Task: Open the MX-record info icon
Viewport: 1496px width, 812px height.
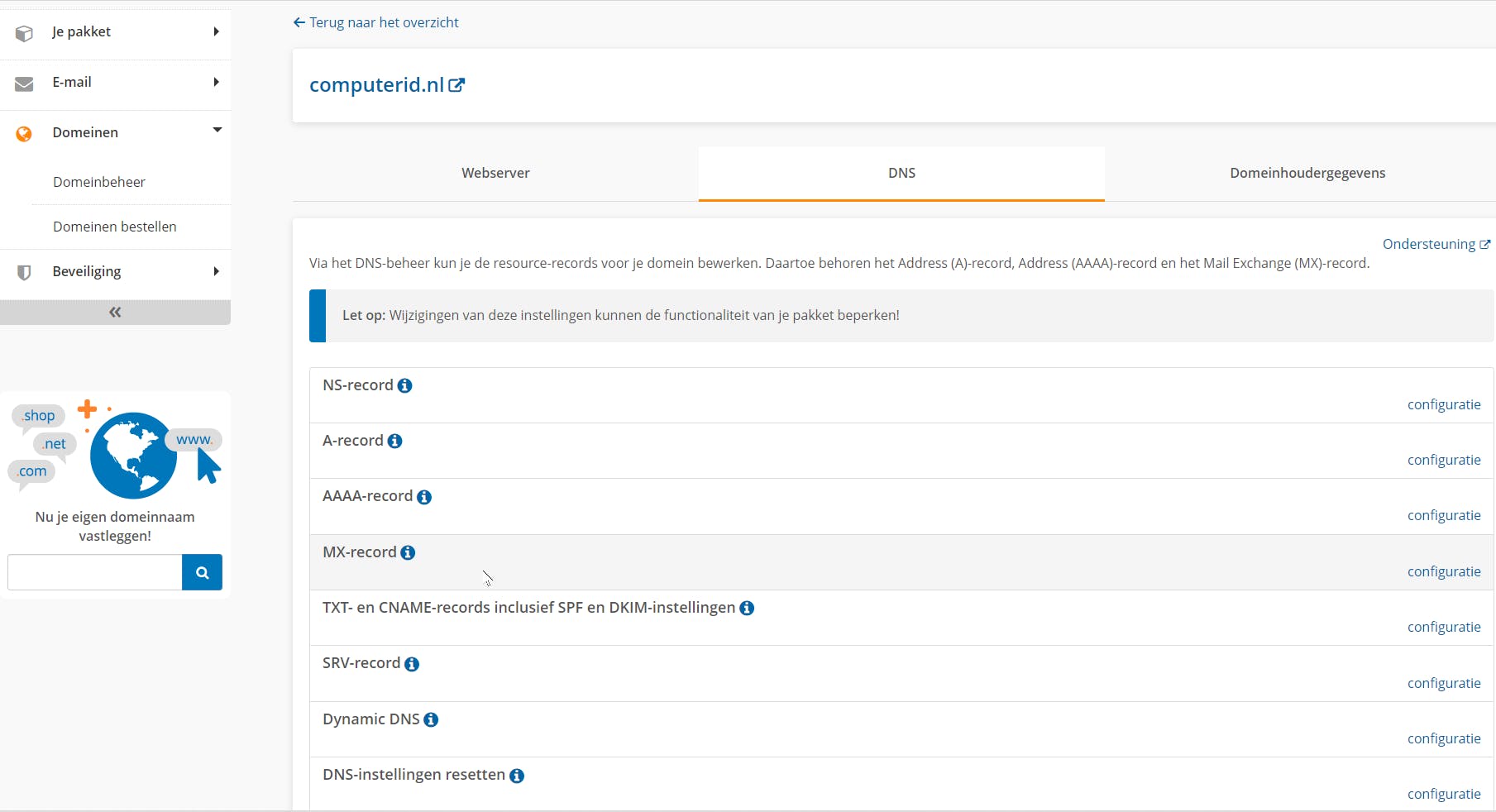Action: click(408, 552)
